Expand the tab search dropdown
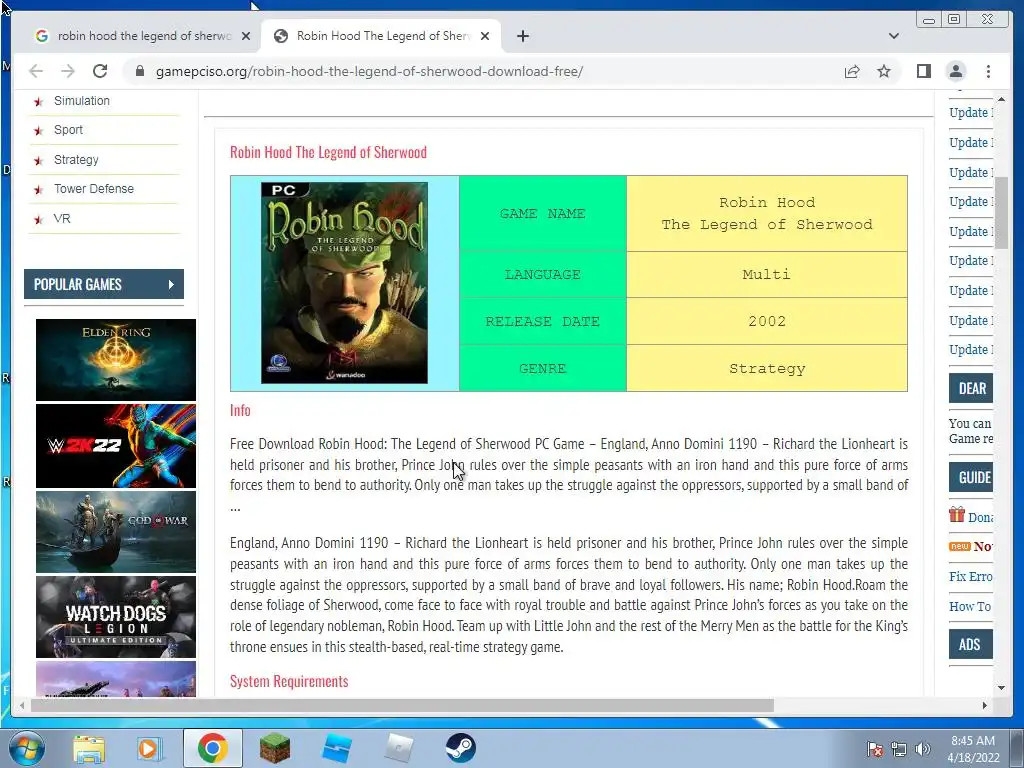The image size is (1024, 768). (x=893, y=36)
